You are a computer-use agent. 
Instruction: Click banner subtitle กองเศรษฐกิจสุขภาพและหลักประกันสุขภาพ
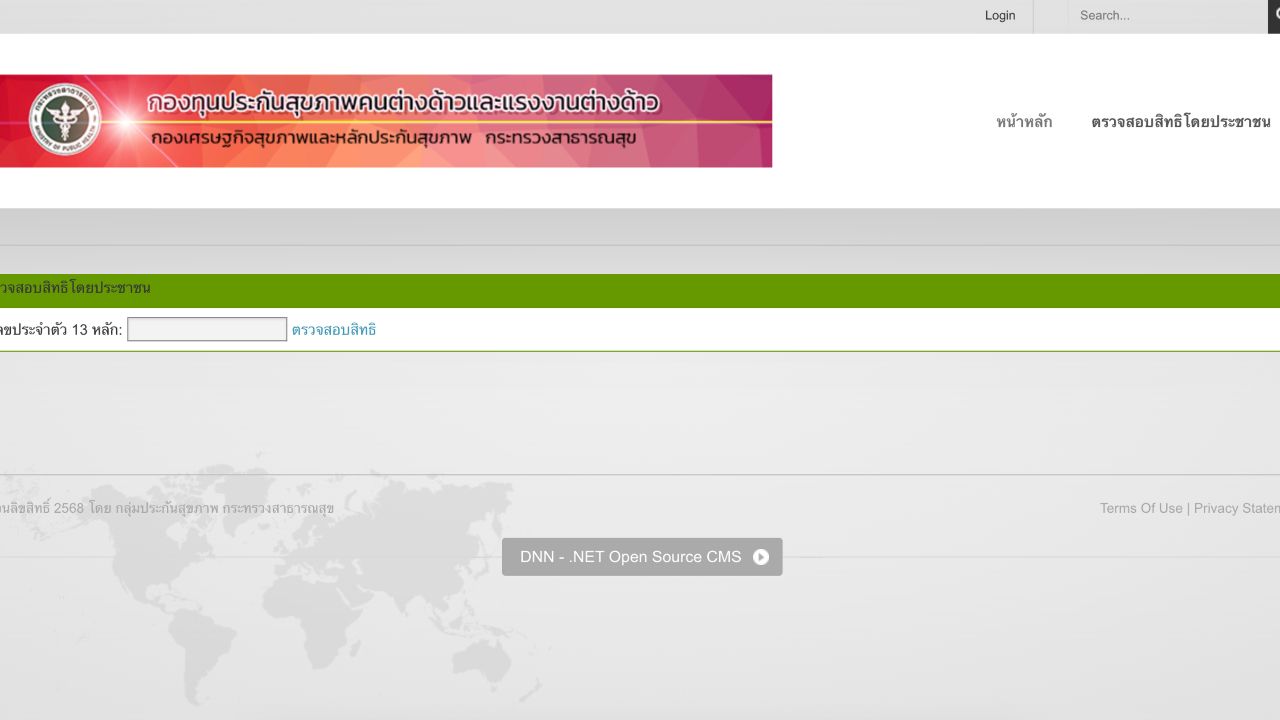tap(311, 138)
